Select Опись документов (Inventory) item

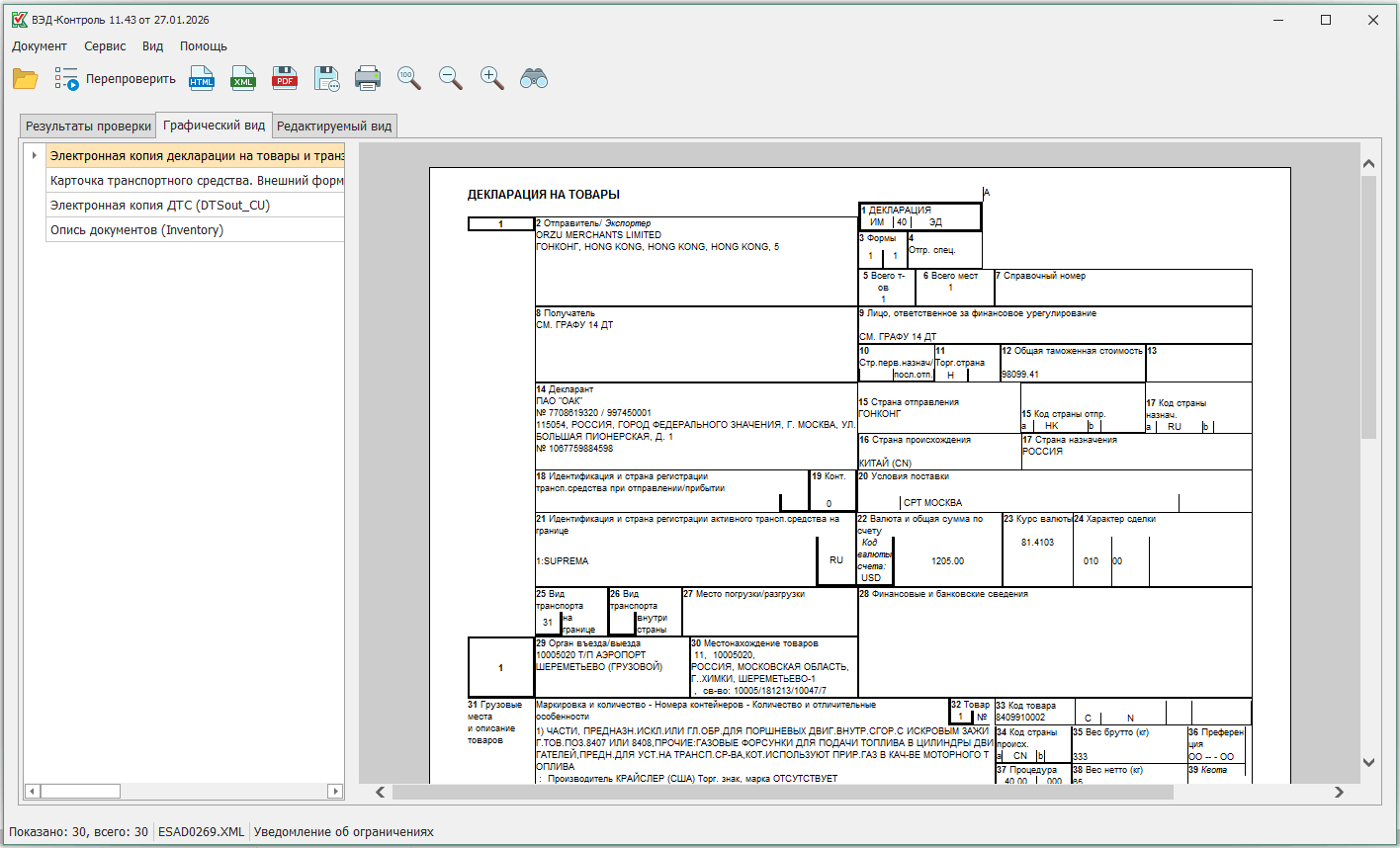click(x=136, y=230)
